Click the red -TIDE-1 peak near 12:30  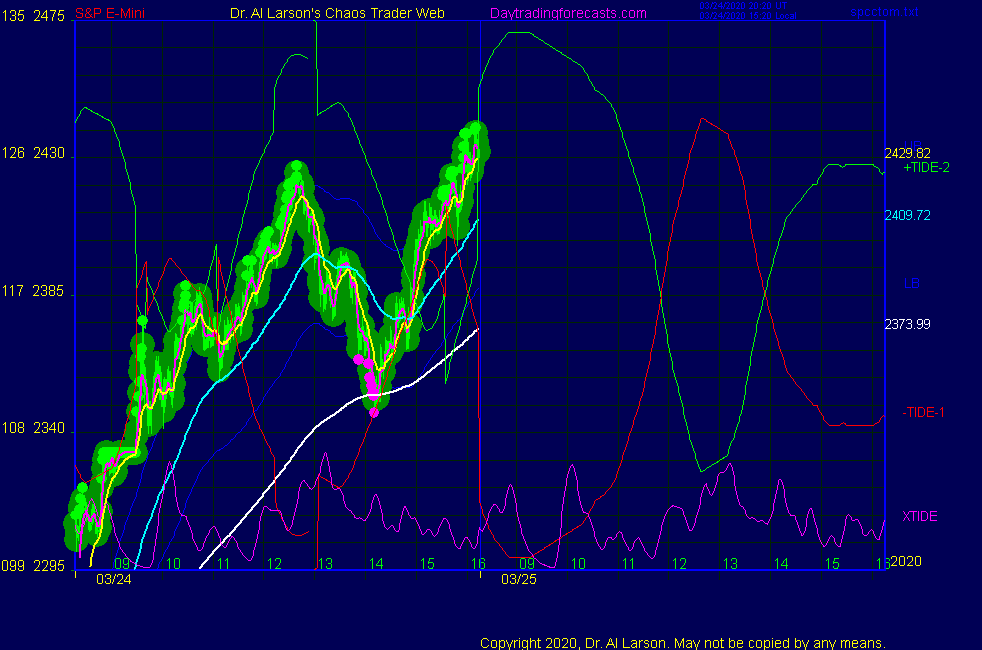(x=705, y=118)
